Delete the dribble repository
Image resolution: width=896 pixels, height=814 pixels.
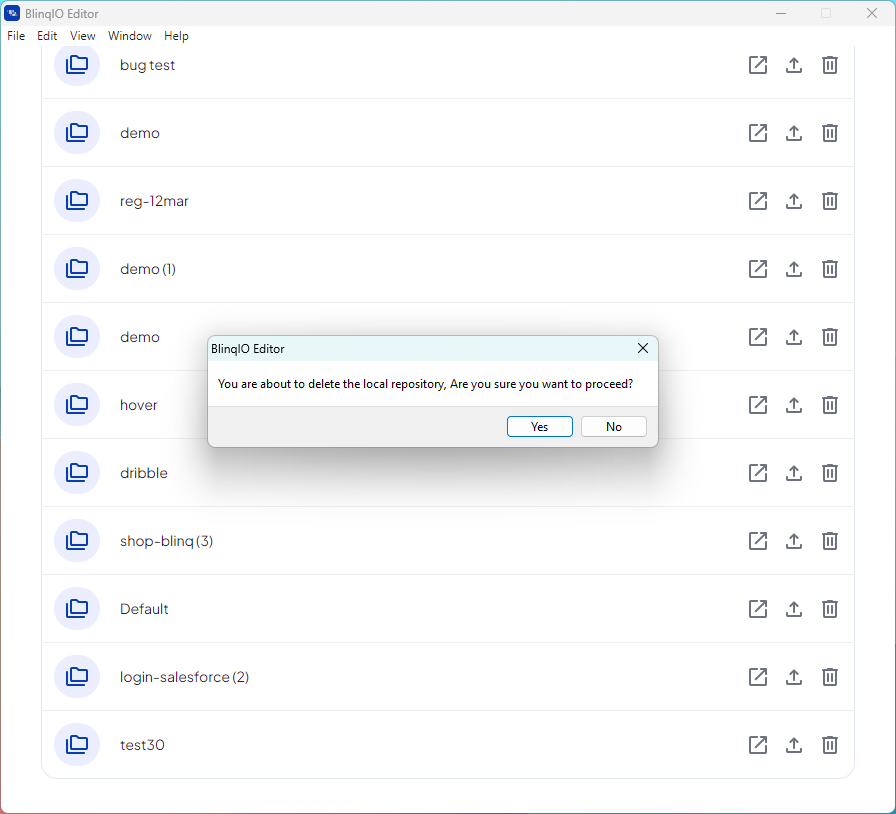pos(830,473)
